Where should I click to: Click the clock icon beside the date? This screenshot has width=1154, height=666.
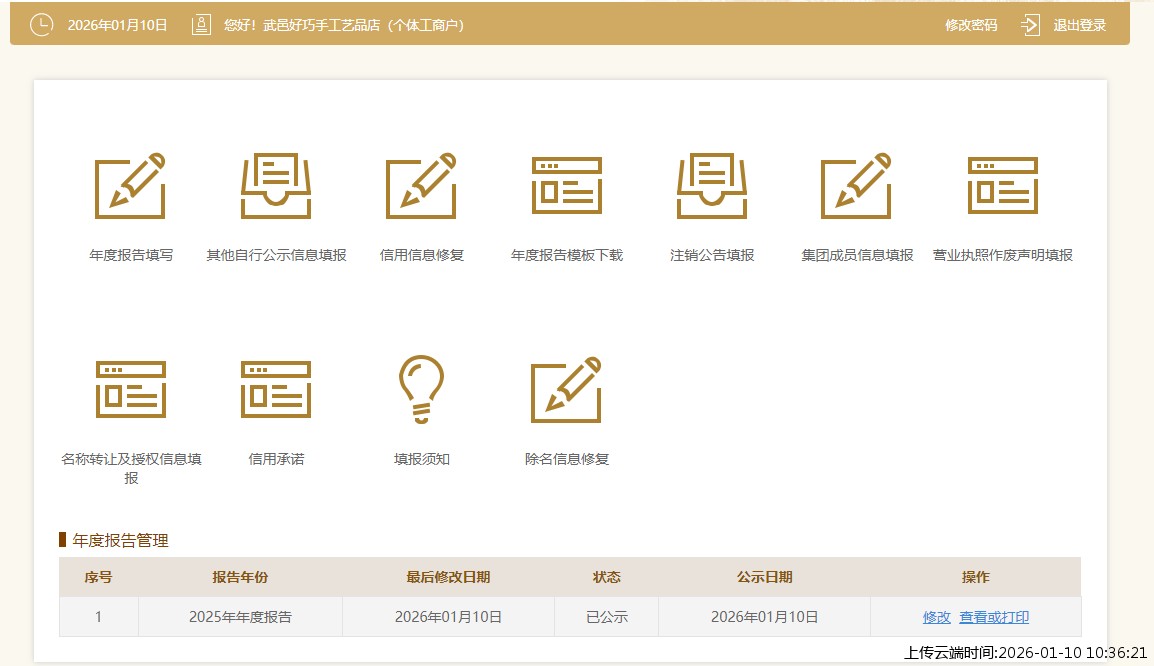41,25
